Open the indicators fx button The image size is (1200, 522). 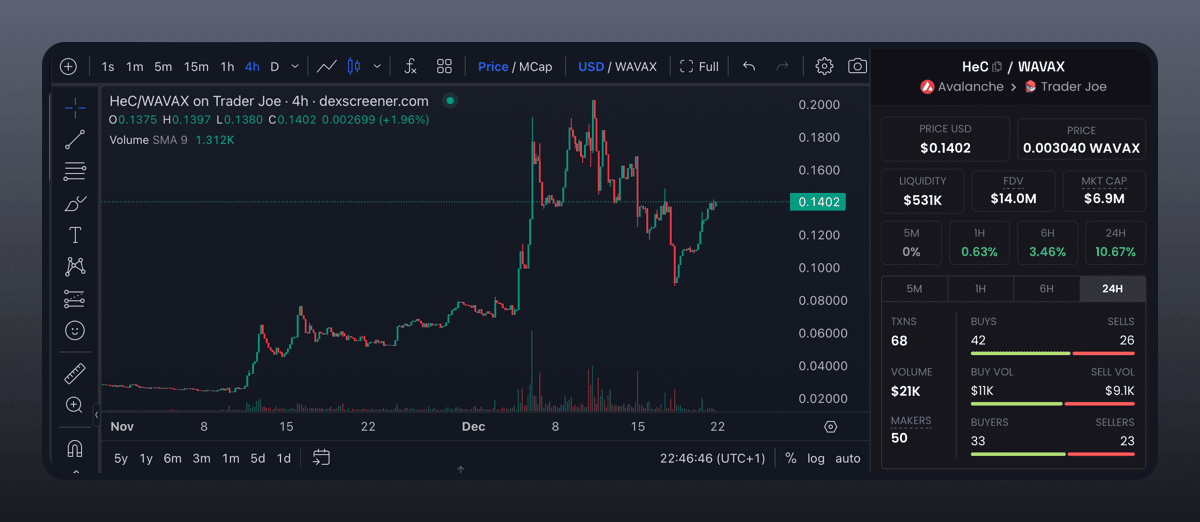pos(410,67)
